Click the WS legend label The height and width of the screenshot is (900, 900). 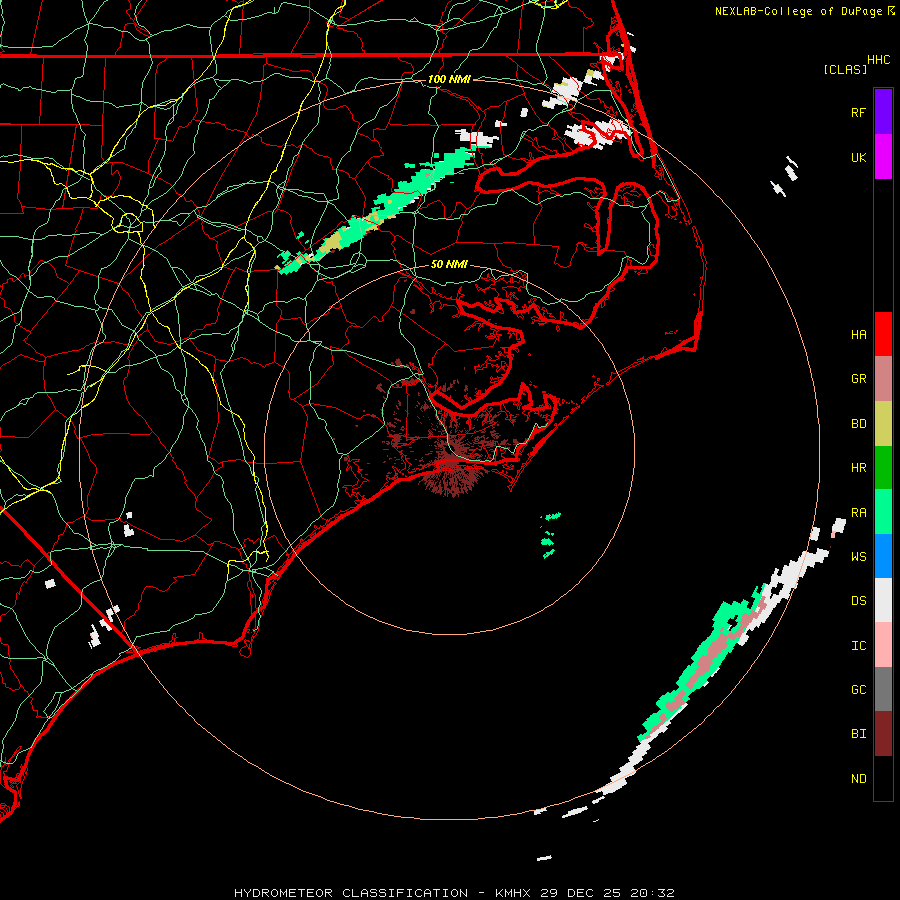(858, 557)
